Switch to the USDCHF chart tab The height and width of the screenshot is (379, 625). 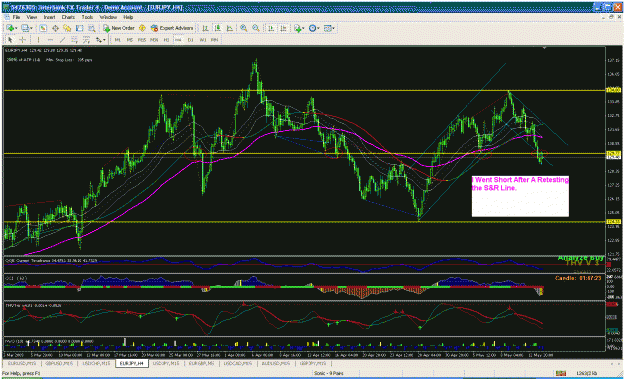tap(97, 363)
